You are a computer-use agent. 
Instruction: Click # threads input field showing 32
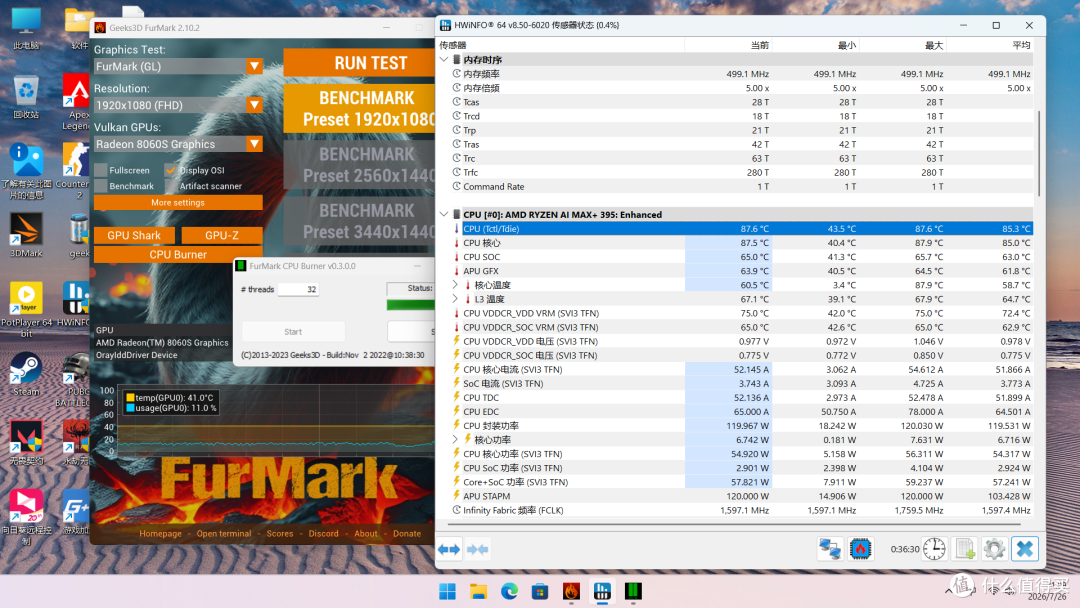[298, 289]
